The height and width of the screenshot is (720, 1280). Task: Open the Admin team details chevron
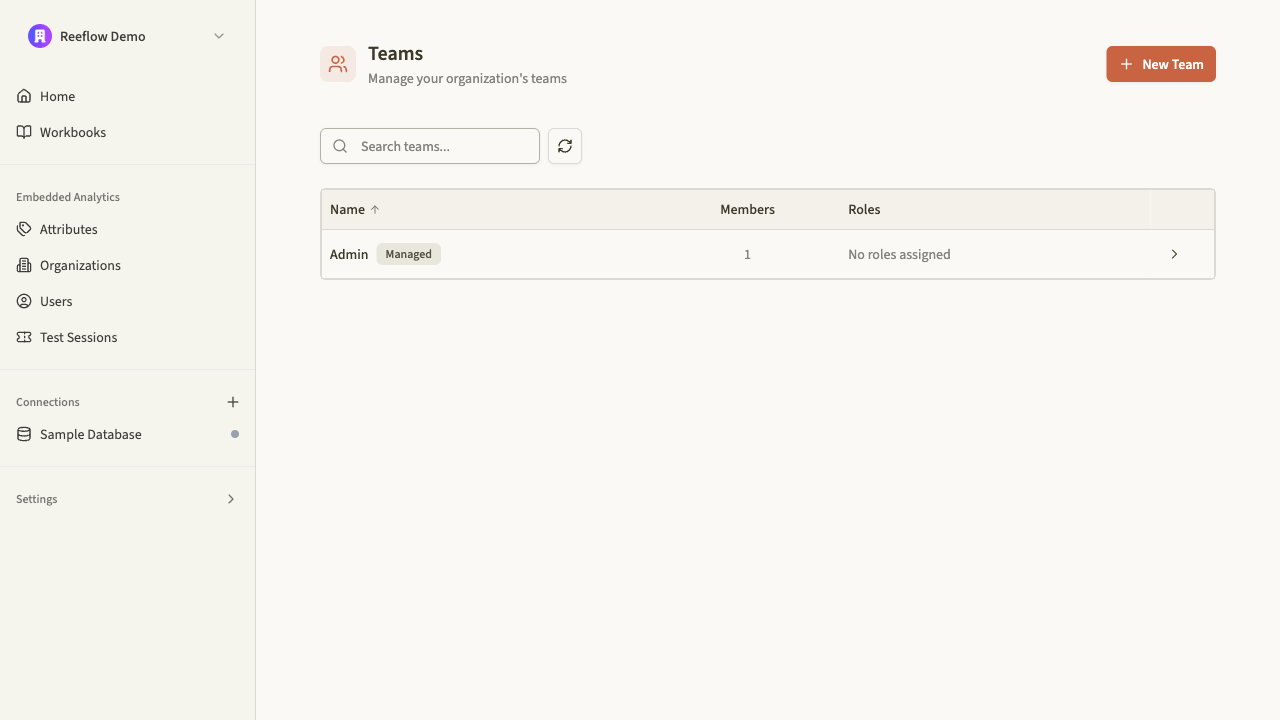(1174, 254)
